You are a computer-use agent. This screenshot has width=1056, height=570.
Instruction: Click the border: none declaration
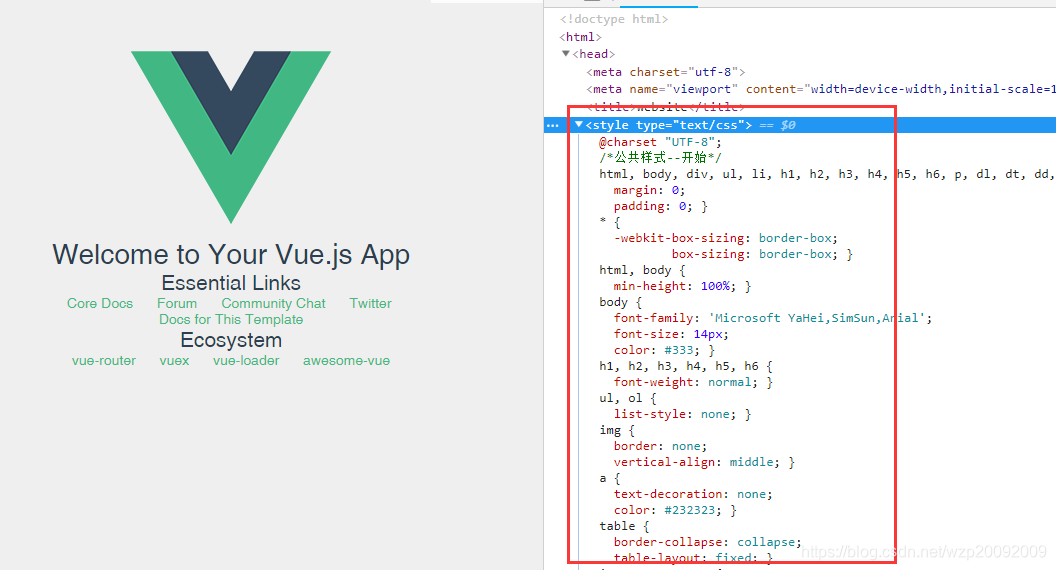pyautogui.click(x=660, y=446)
